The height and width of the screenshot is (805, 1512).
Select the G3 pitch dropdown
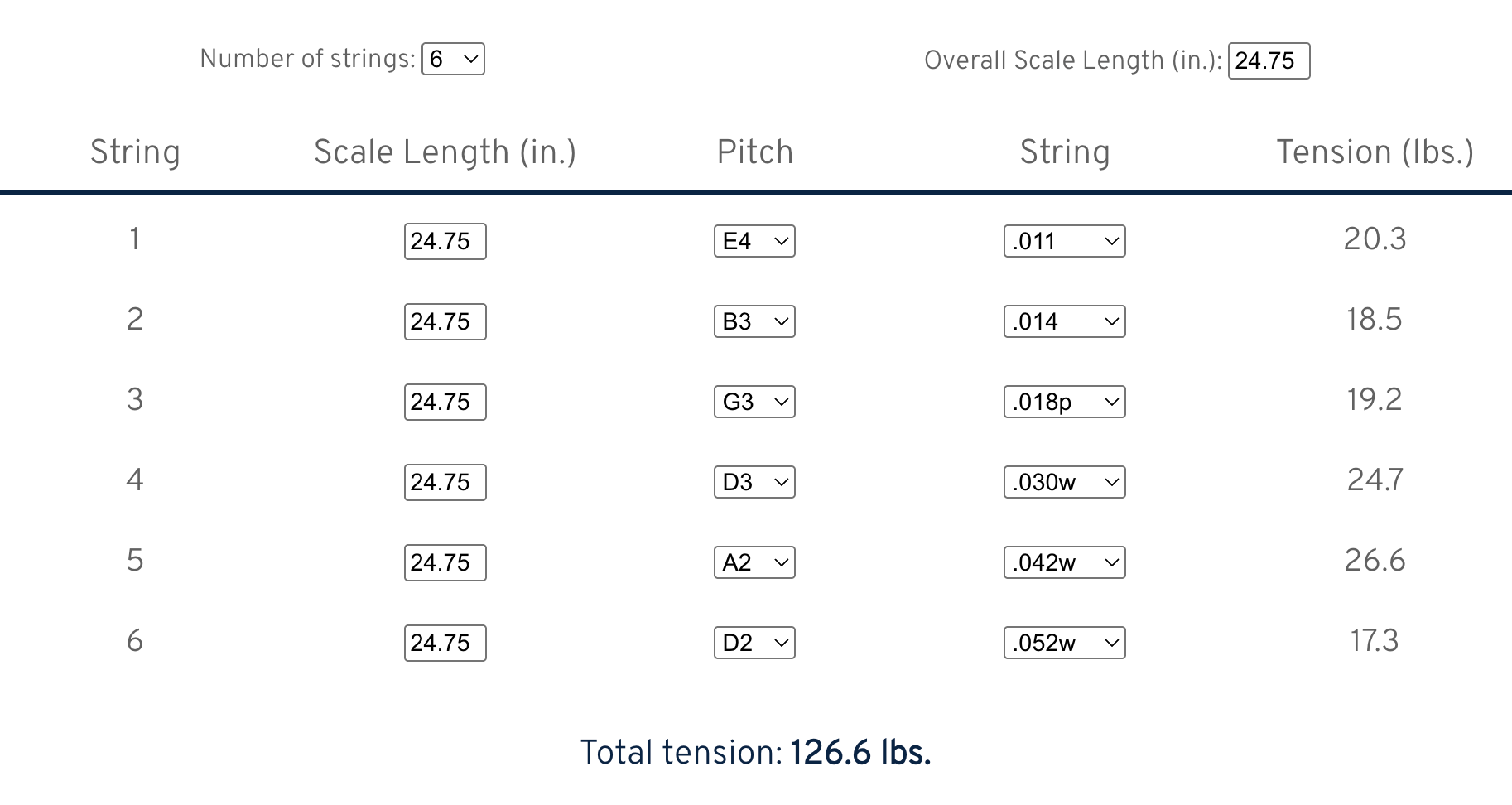(x=754, y=402)
